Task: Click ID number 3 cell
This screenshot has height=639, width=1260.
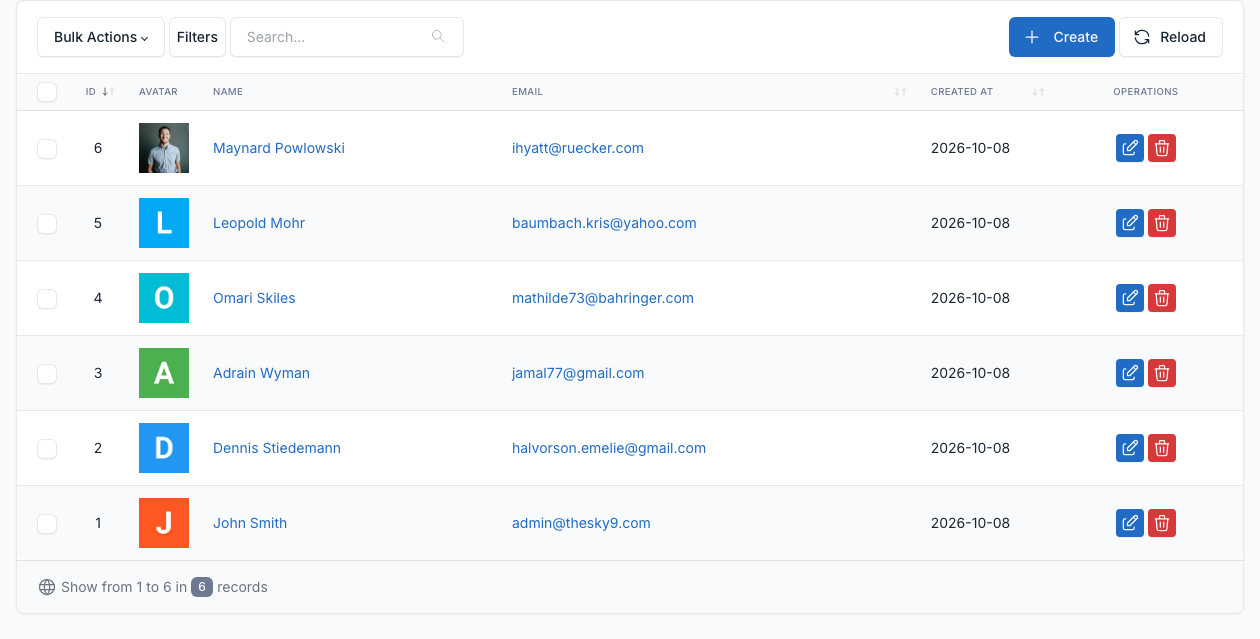Action: 98,373
